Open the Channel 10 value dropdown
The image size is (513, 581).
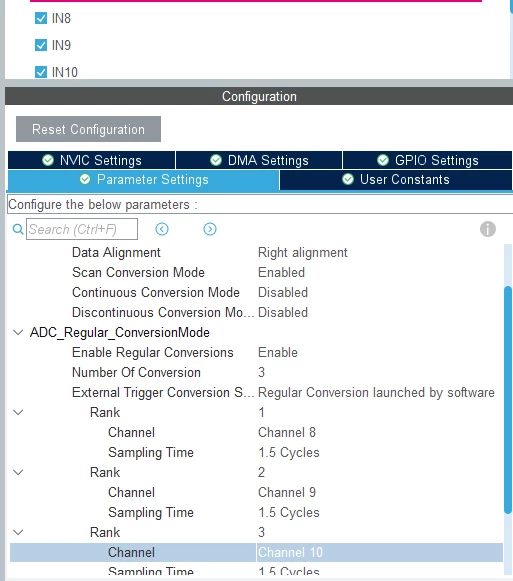[x=379, y=552]
